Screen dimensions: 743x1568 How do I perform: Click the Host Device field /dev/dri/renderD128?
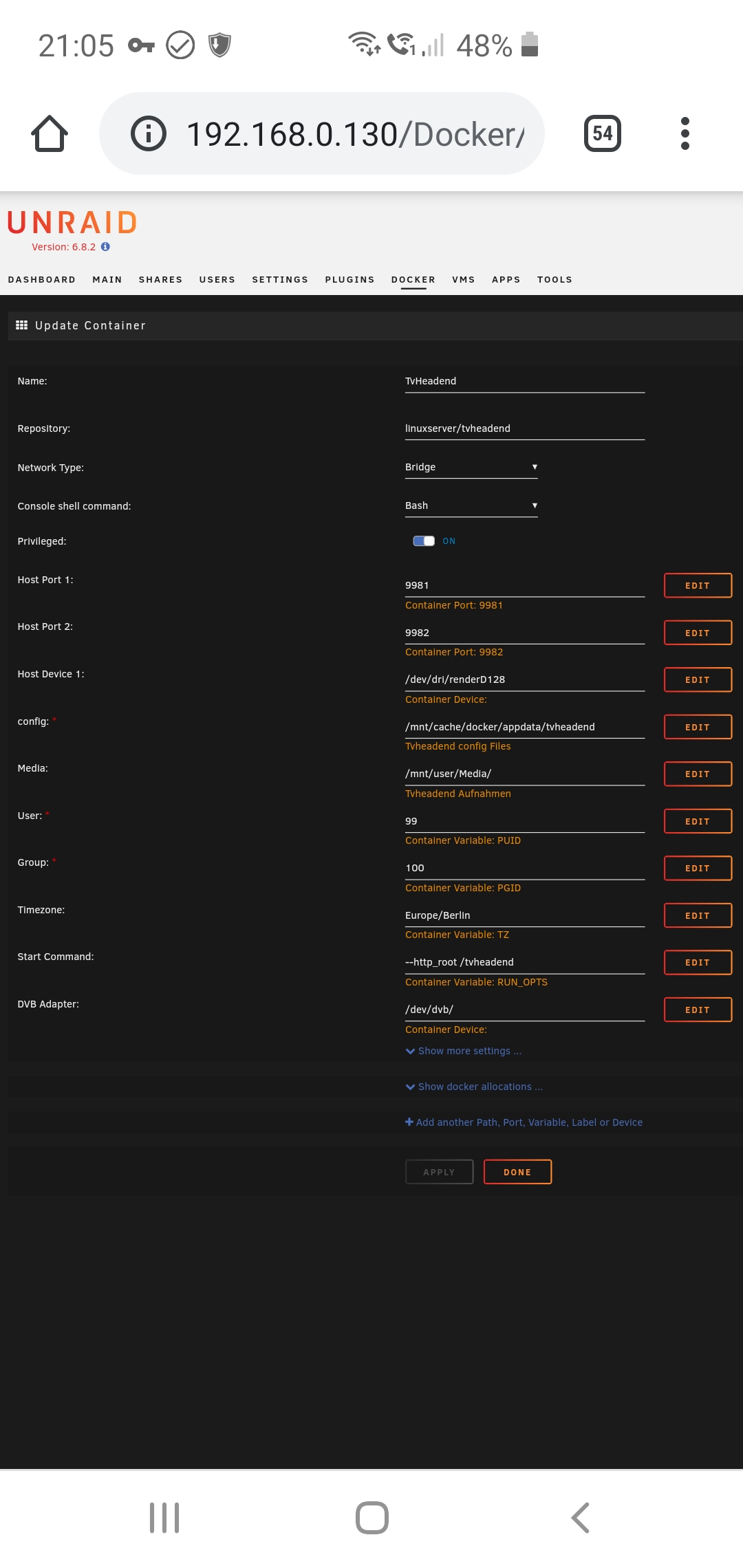click(x=525, y=680)
